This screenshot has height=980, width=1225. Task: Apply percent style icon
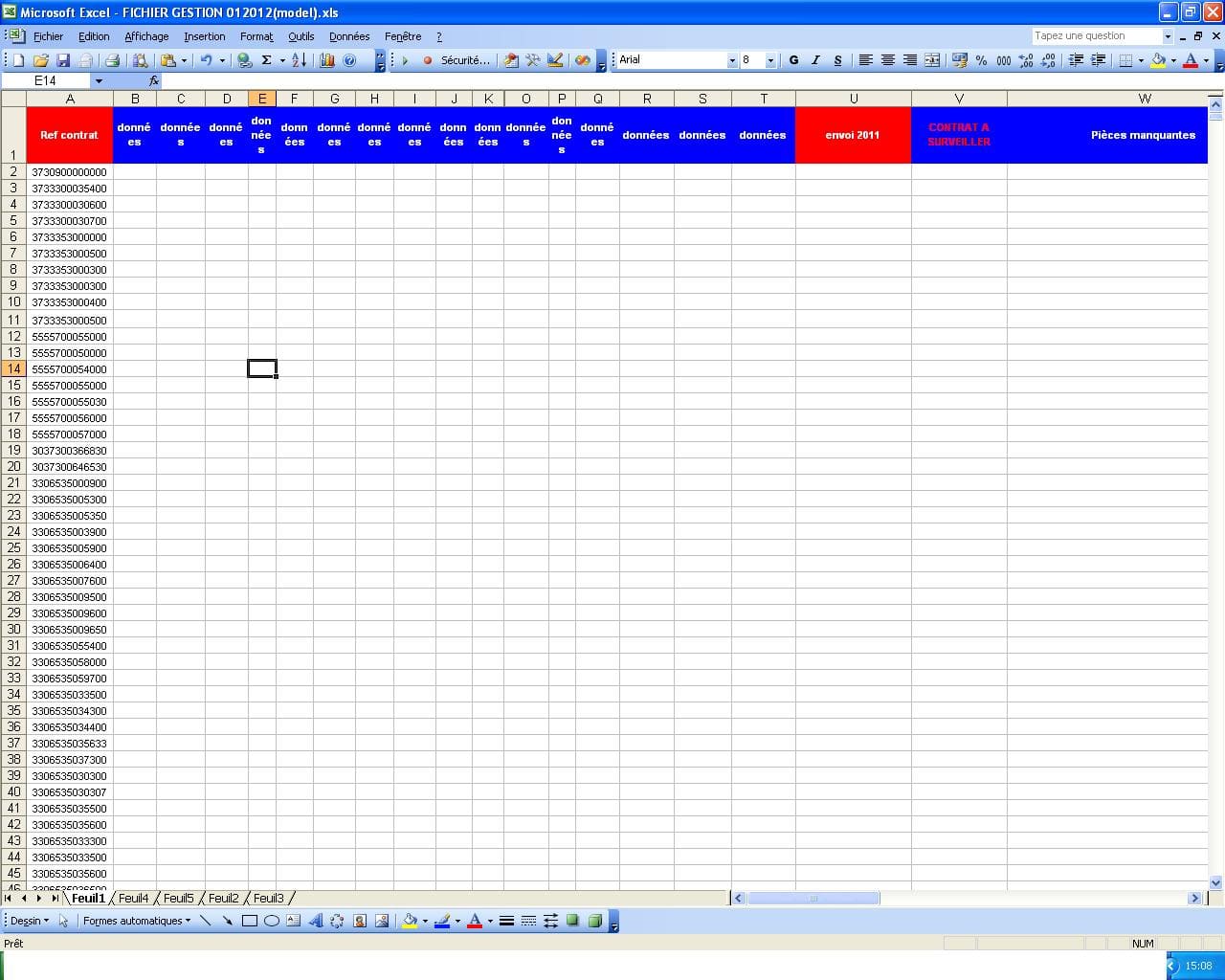[x=981, y=60]
